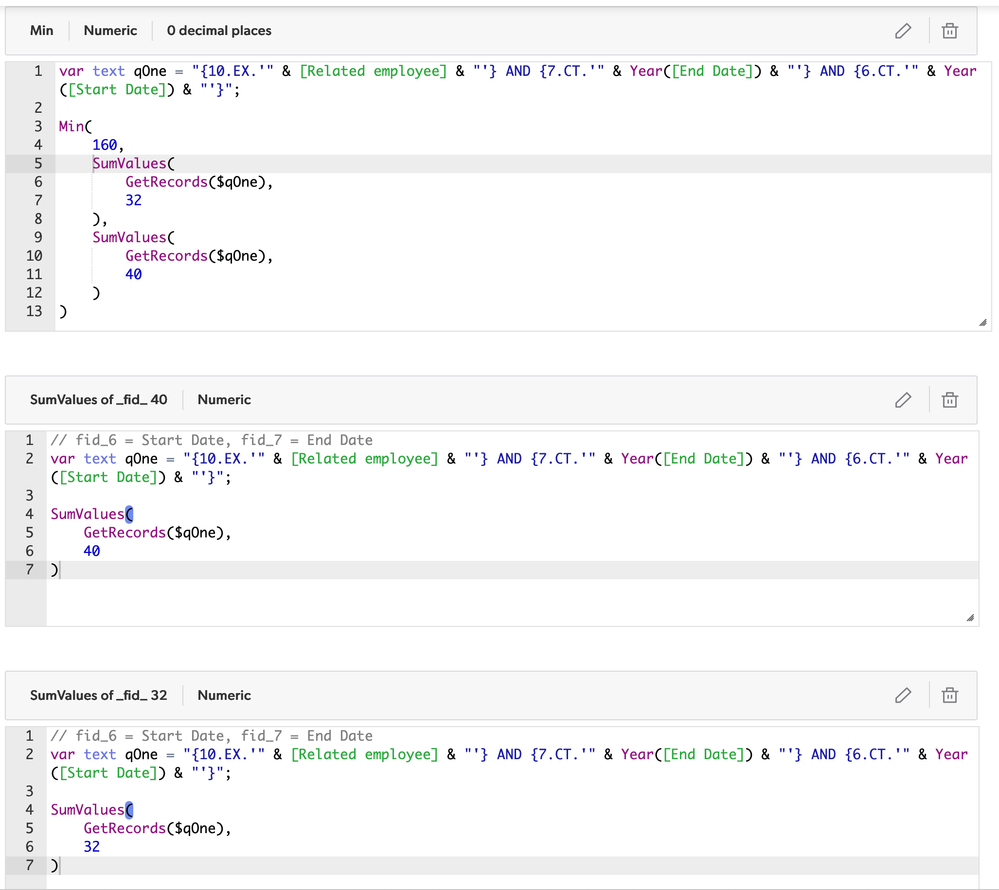999x890 pixels.
Task: Delete the SumValues of _fid_ 32 formula
Action: (x=949, y=695)
